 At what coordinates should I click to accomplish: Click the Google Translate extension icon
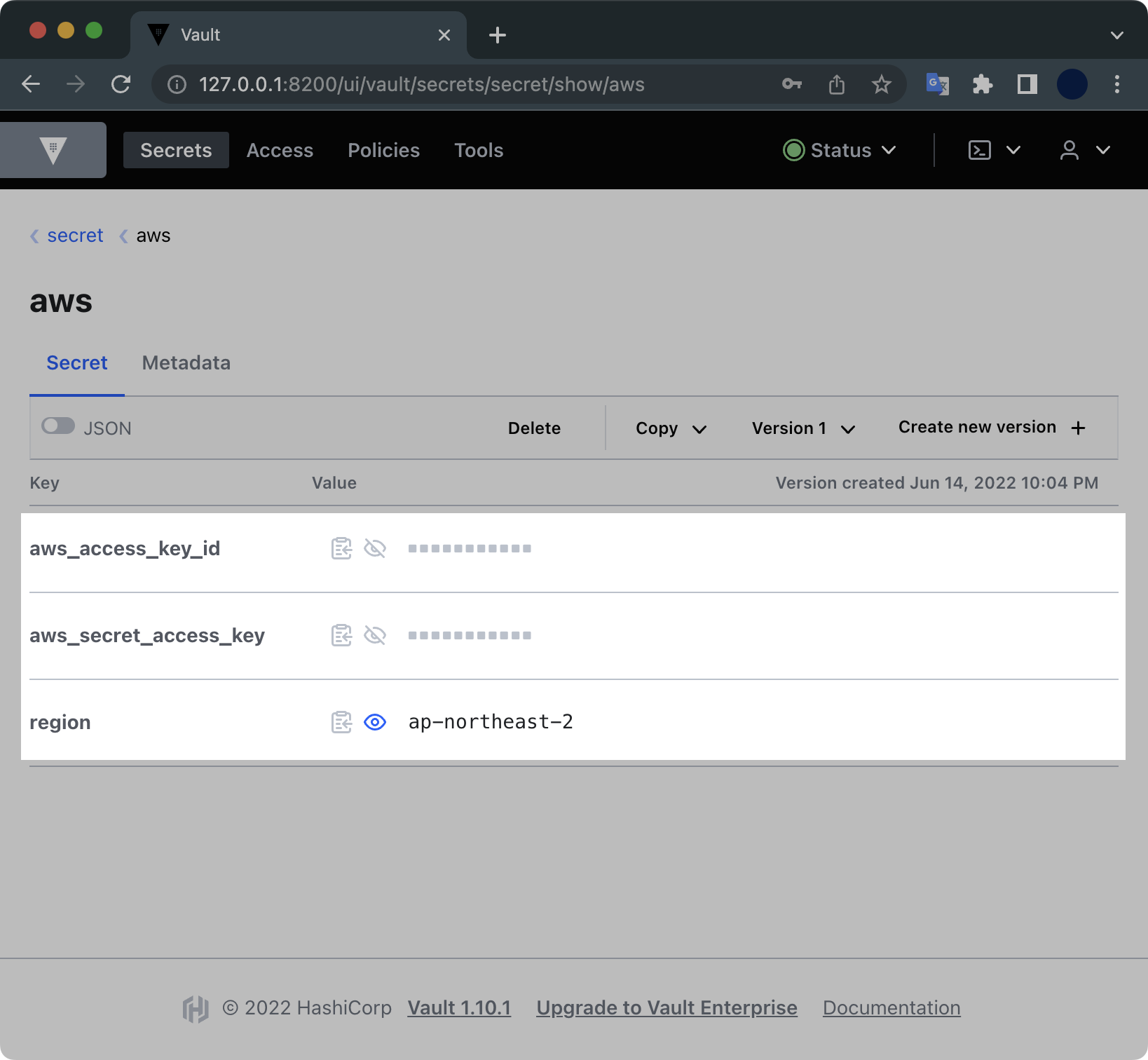pos(937,85)
